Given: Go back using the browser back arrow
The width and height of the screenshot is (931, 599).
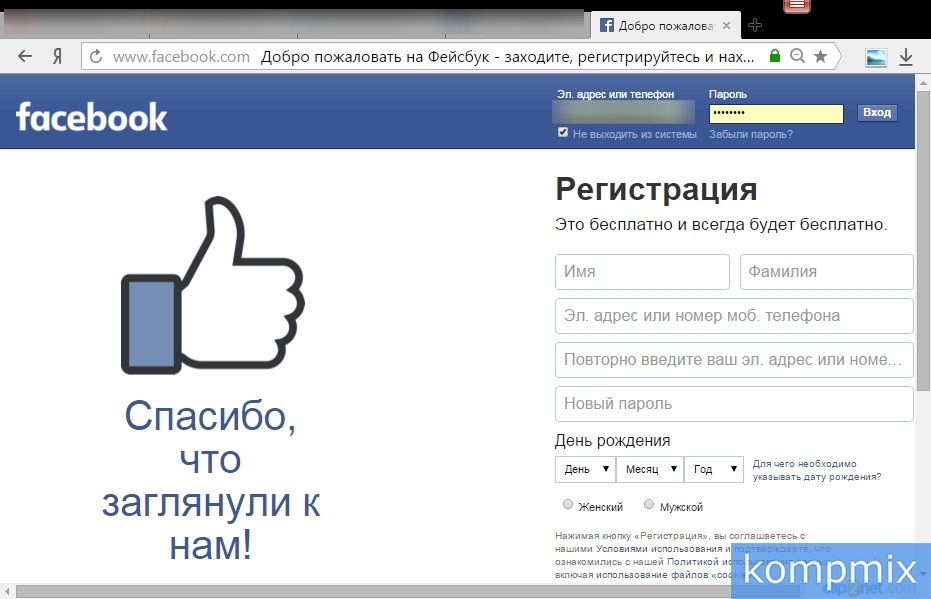Looking at the screenshot, I should tap(25, 56).
